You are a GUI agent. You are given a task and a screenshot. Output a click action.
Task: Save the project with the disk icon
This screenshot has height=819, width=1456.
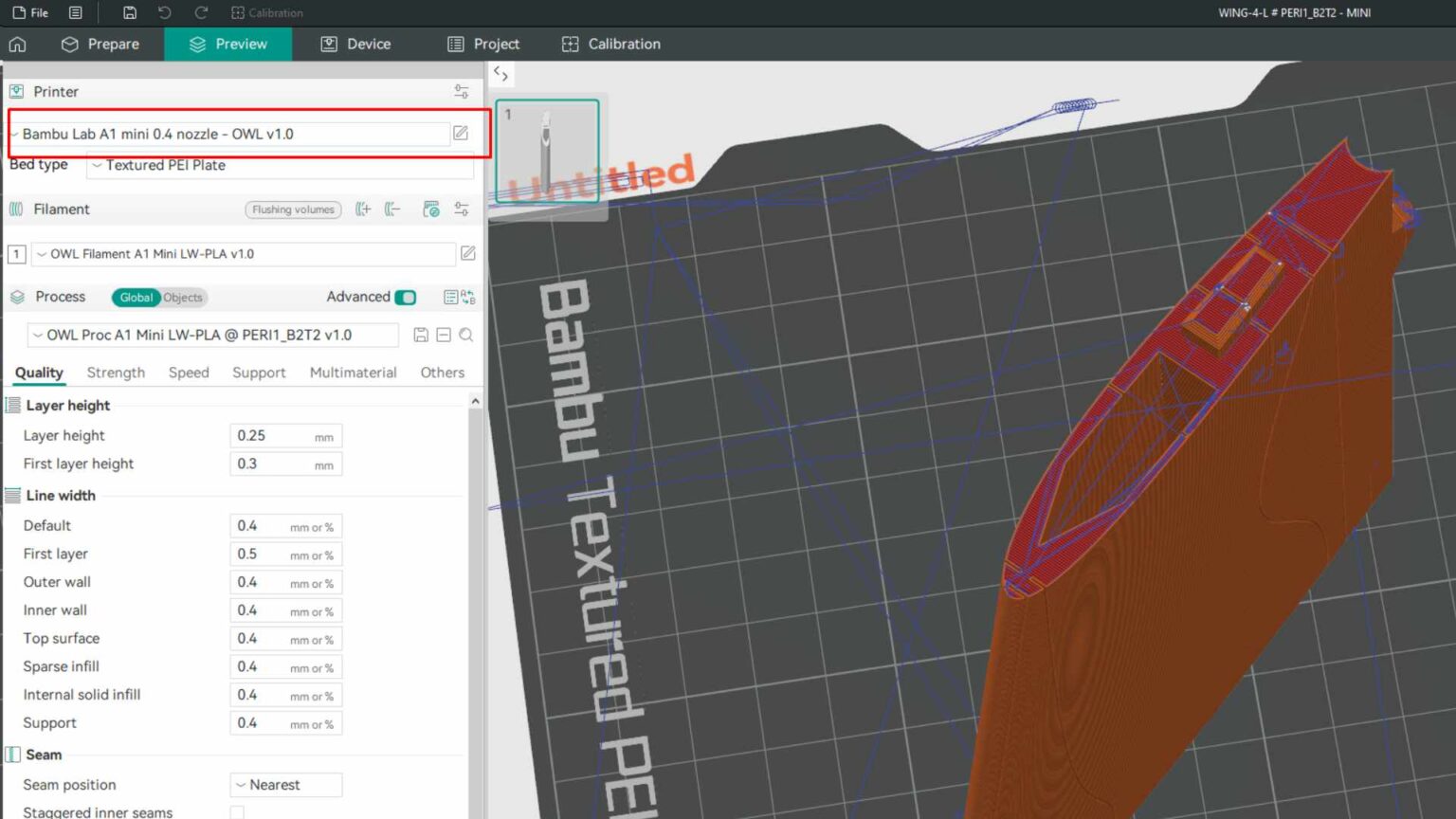[130, 12]
